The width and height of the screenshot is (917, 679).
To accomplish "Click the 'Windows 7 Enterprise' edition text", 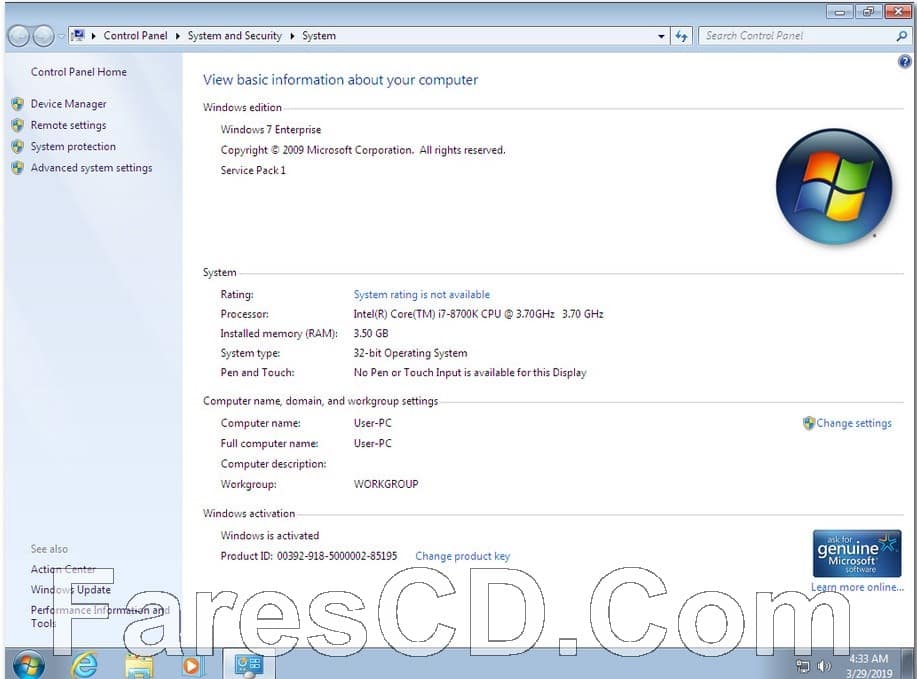I will (x=271, y=130).
